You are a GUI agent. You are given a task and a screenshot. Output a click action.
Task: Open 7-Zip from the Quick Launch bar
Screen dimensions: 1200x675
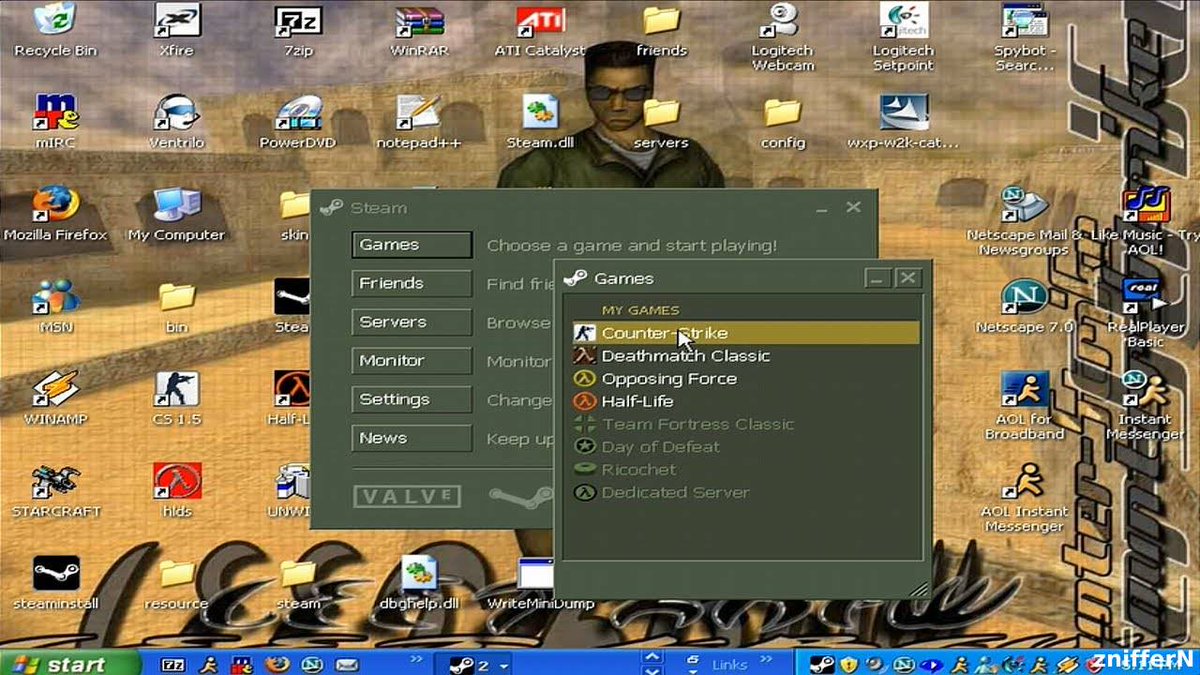(173, 664)
